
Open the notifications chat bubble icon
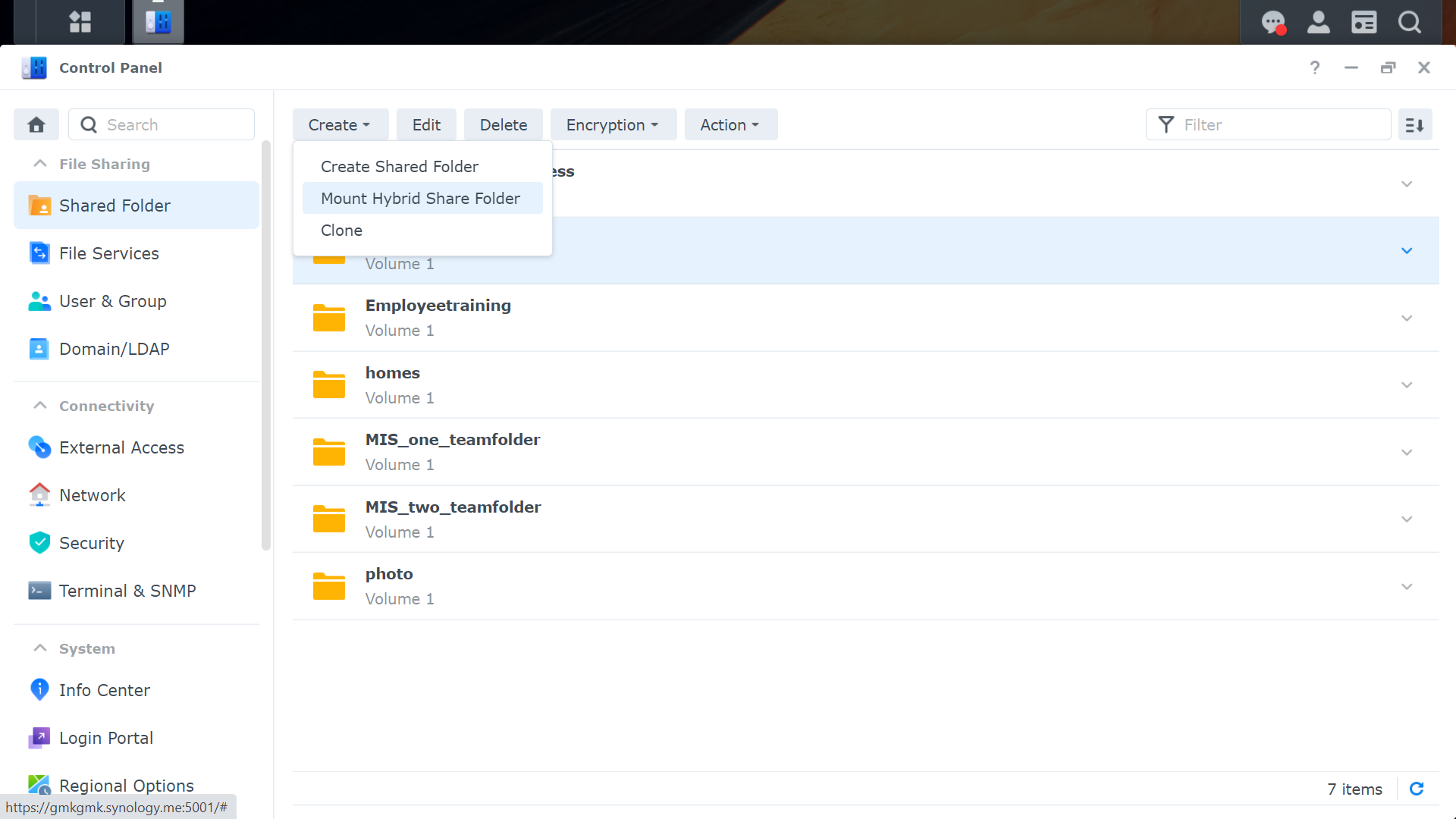1272,22
